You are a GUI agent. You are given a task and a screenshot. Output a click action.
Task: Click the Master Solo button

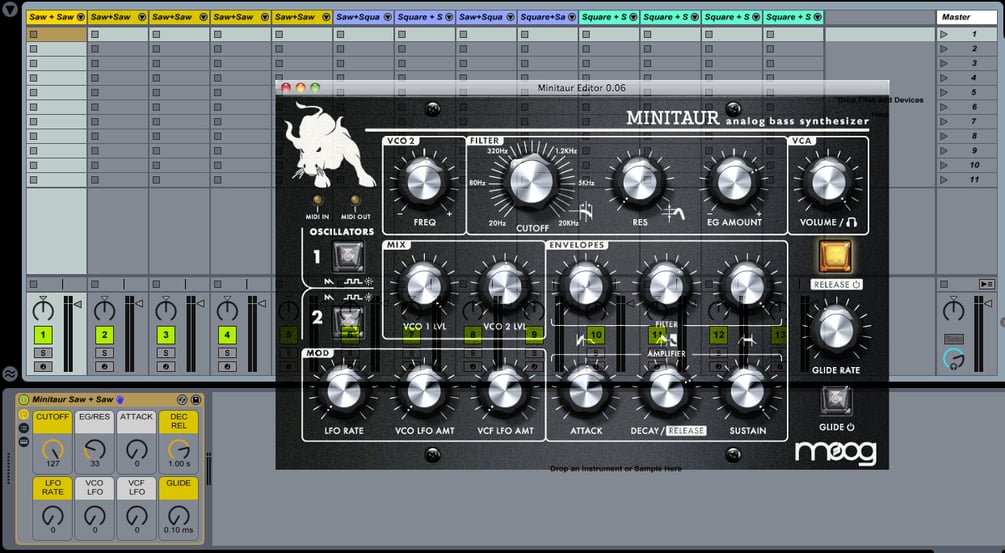pos(954,338)
